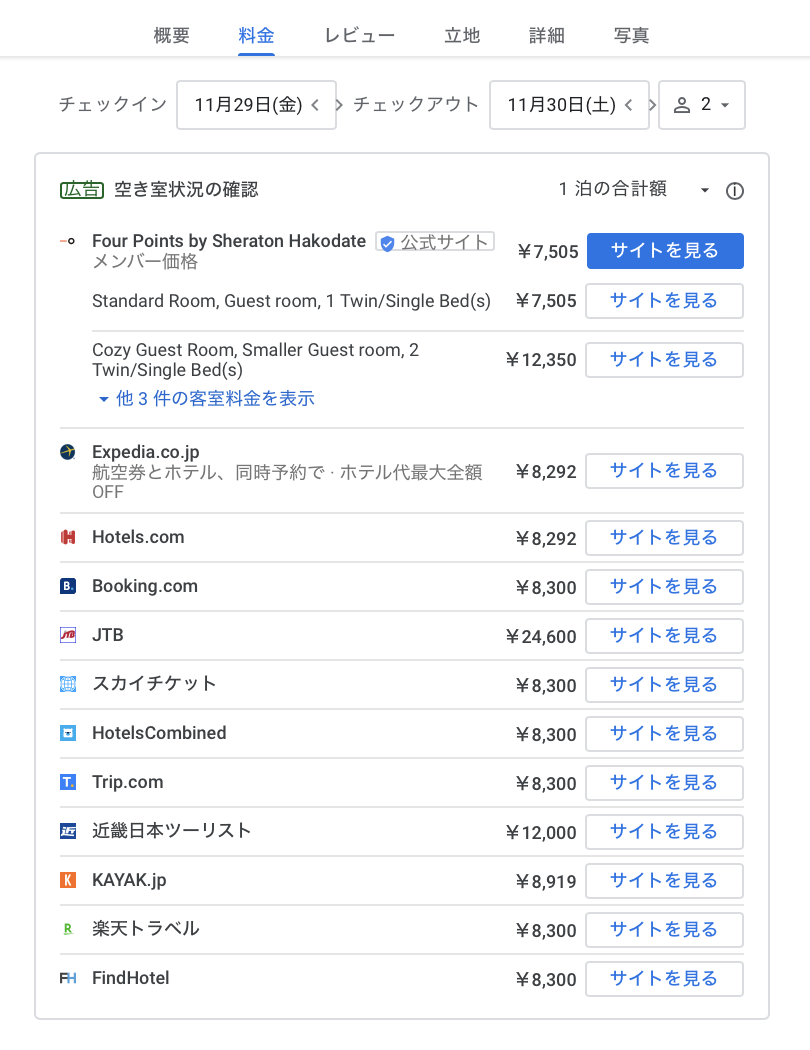Click the メンバー価格 label
This screenshot has height=1050, width=810.
point(145,262)
